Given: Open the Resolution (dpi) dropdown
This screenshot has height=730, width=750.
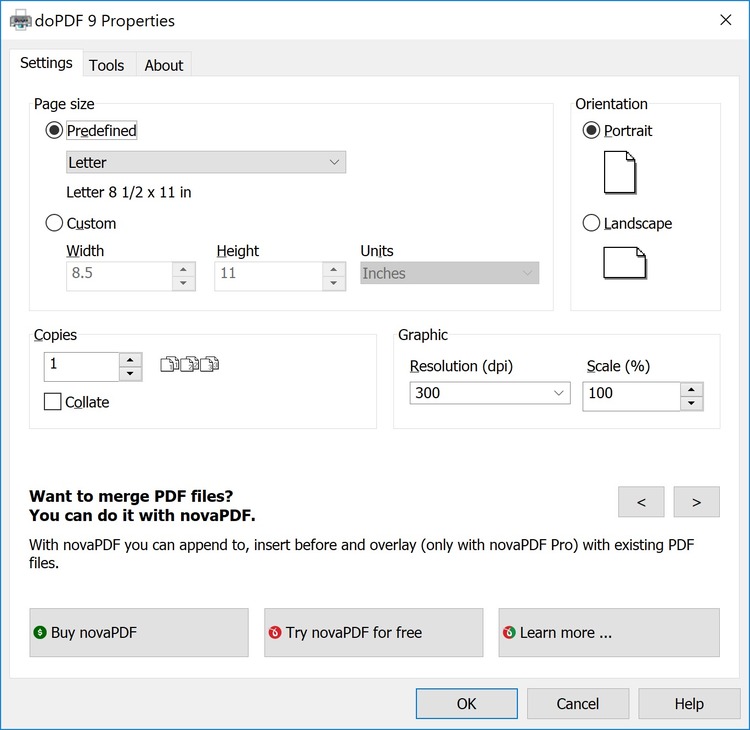Looking at the screenshot, I should [490, 393].
